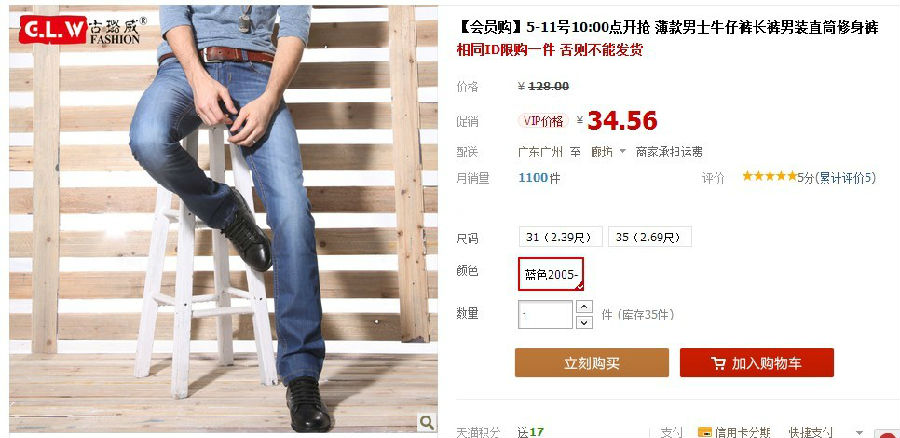
Task: Click the 立刻购买 buy now button
Action: 592,363
